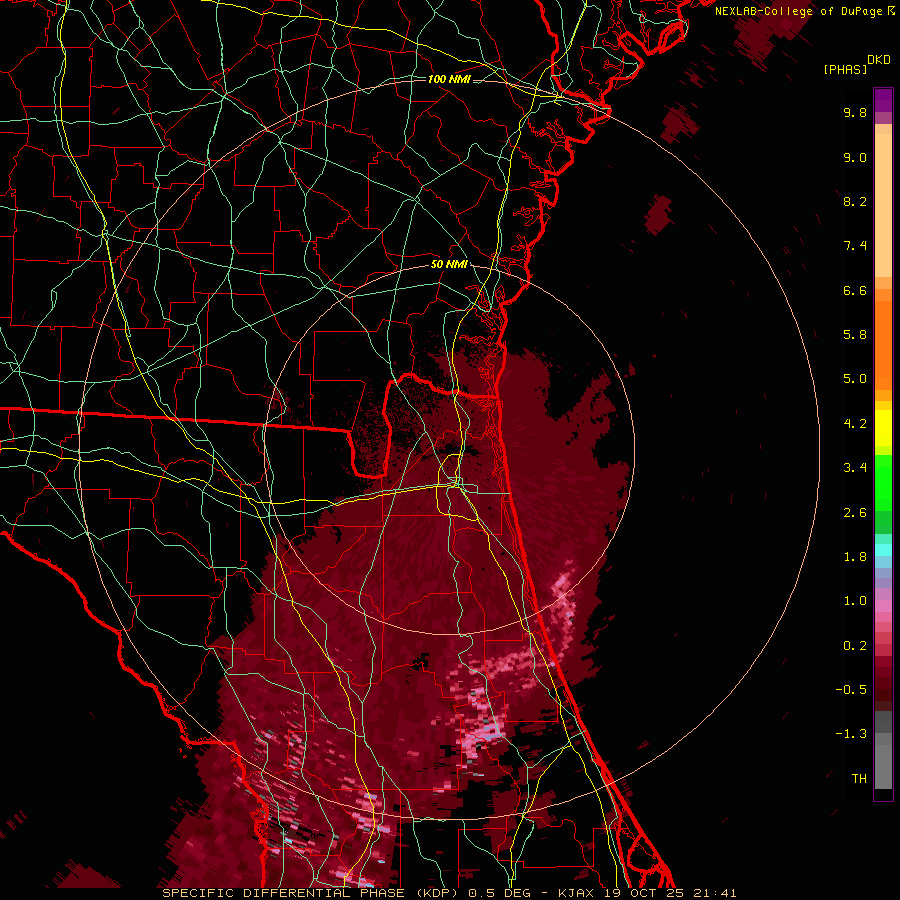Click the bright green segment of the color bar
This screenshot has width=900, height=900.
pyautogui.click(x=883, y=483)
